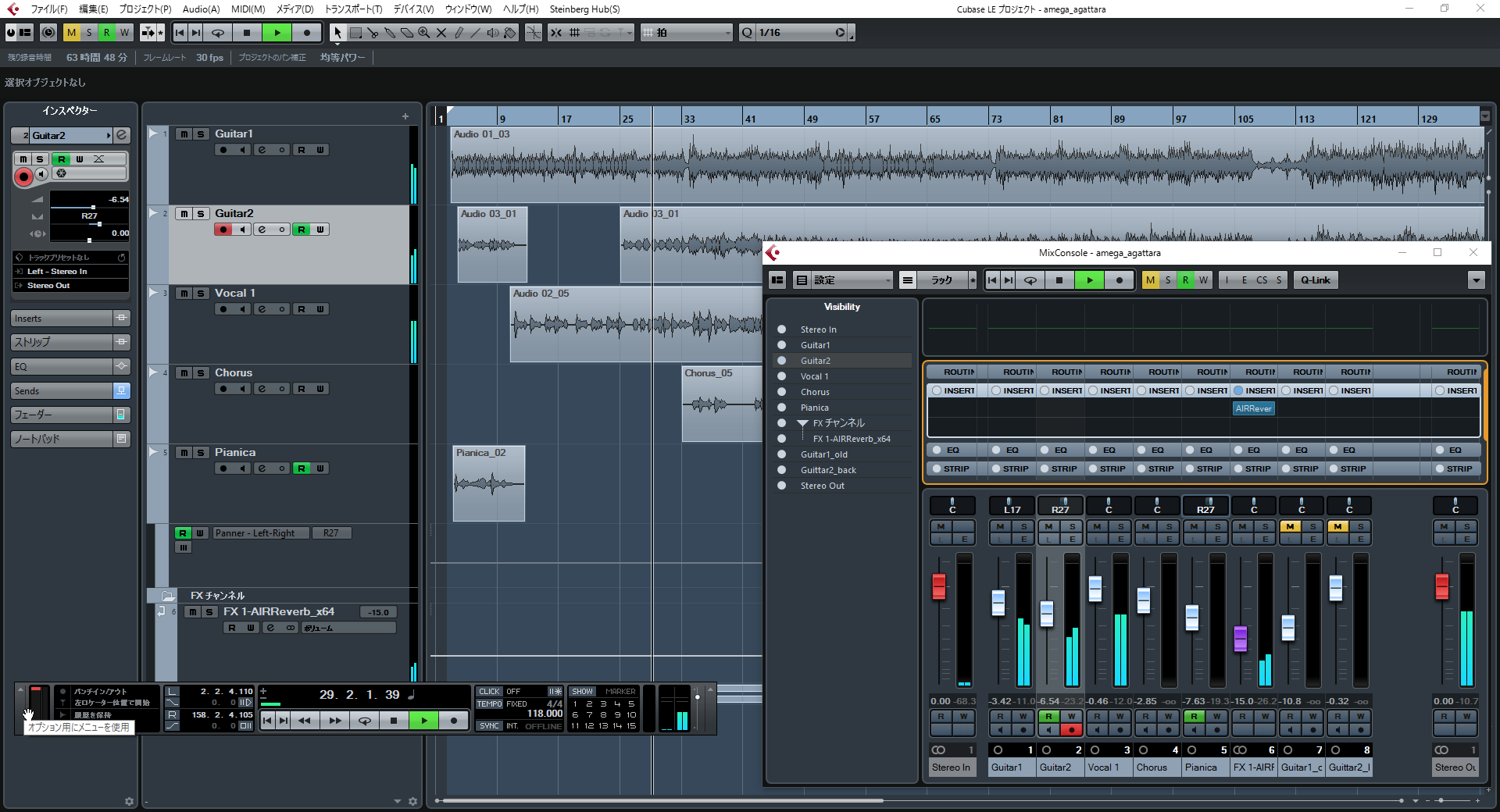Image resolution: width=1500 pixels, height=812 pixels.
Task: Toggle read automation on Pianica track
Action: click(301, 468)
